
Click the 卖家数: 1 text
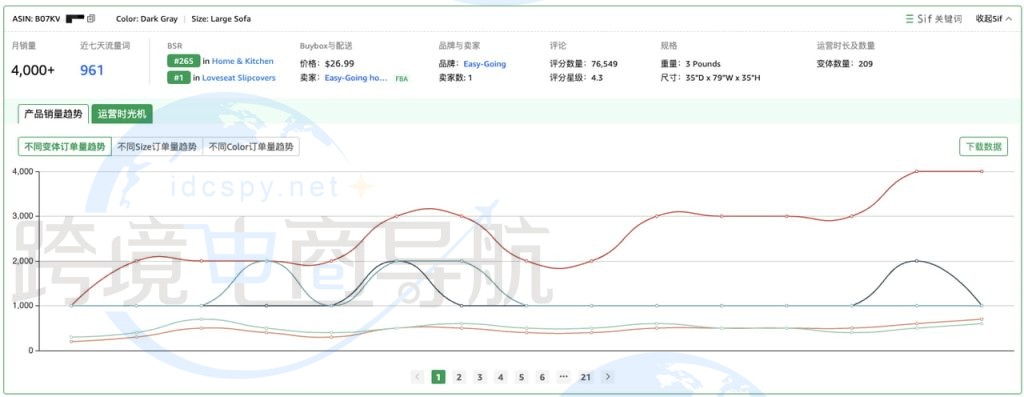pos(455,78)
